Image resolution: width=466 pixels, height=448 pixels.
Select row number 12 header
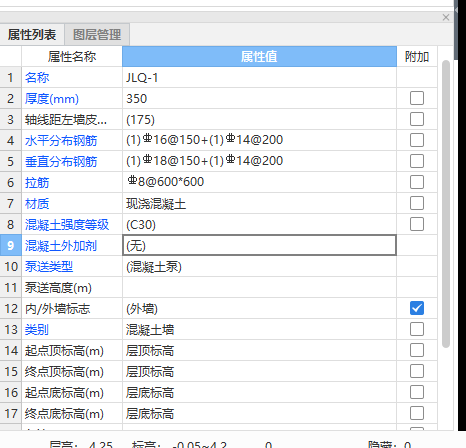click(x=11, y=308)
